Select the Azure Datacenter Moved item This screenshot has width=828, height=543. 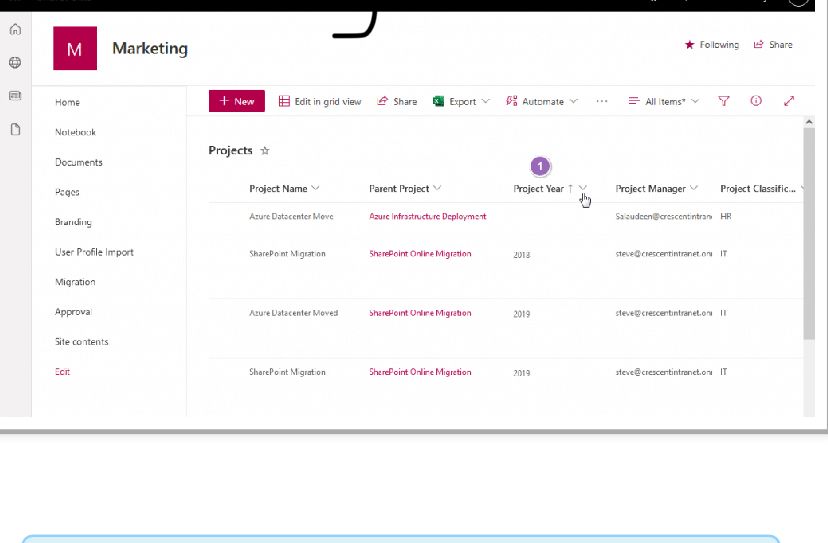coord(294,313)
